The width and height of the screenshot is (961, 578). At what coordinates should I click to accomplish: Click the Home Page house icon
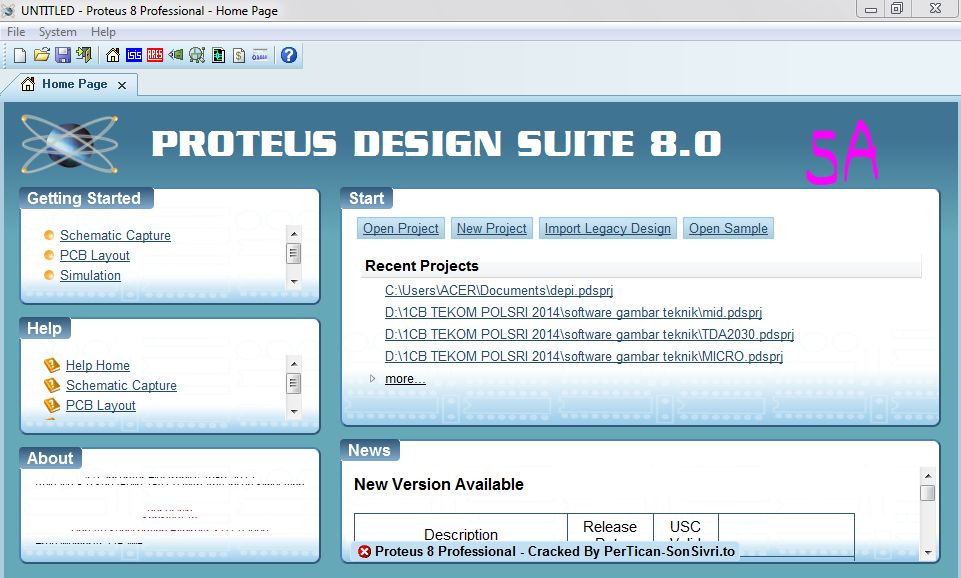tap(112, 55)
